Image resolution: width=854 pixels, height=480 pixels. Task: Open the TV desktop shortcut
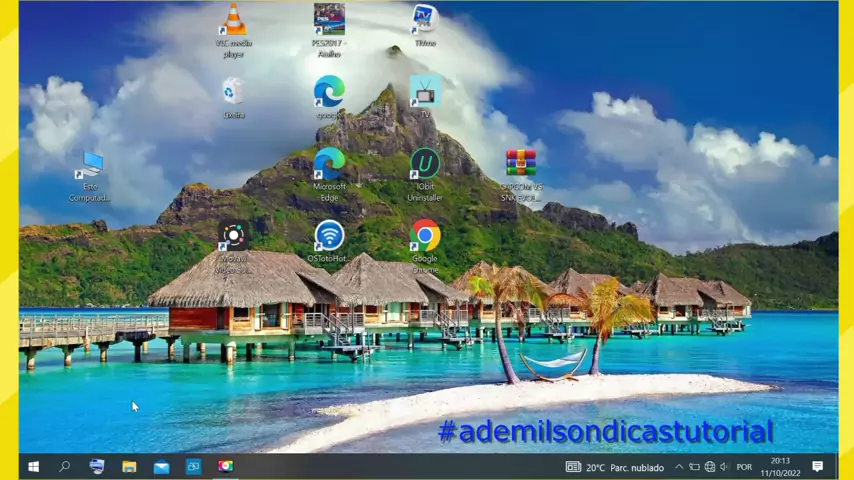coord(425,92)
